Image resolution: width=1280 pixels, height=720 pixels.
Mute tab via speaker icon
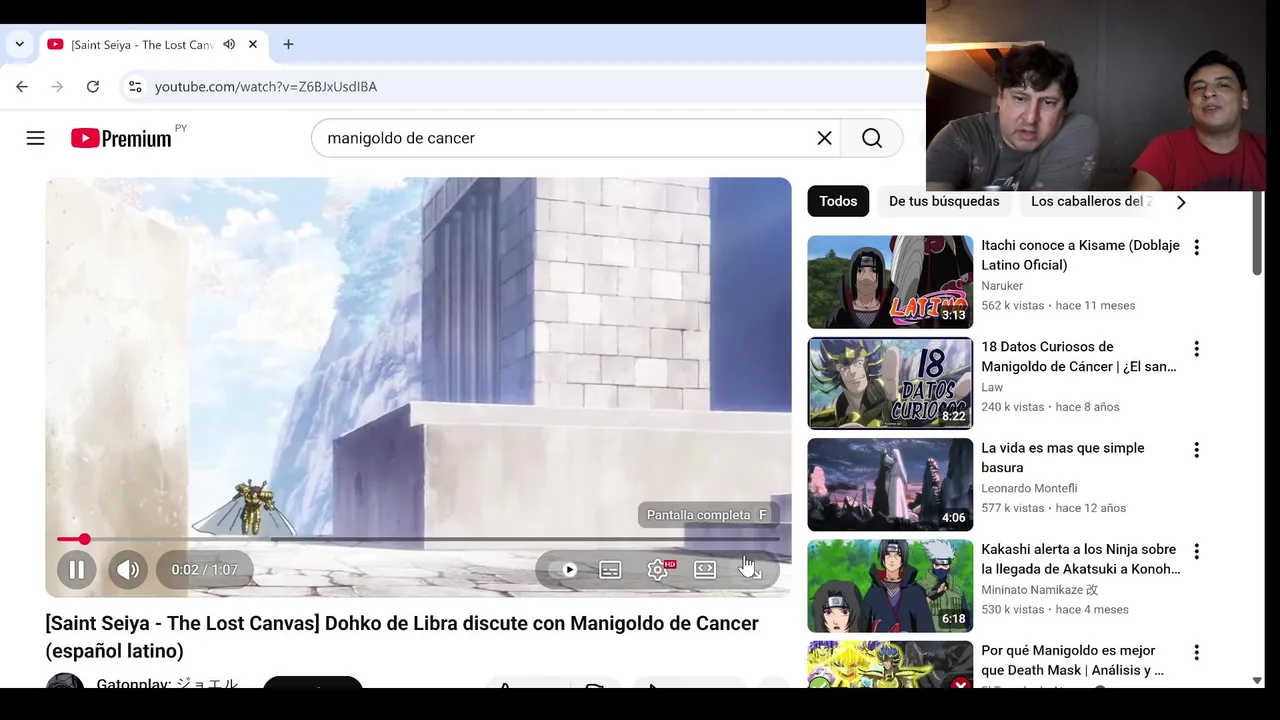point(229,44)
